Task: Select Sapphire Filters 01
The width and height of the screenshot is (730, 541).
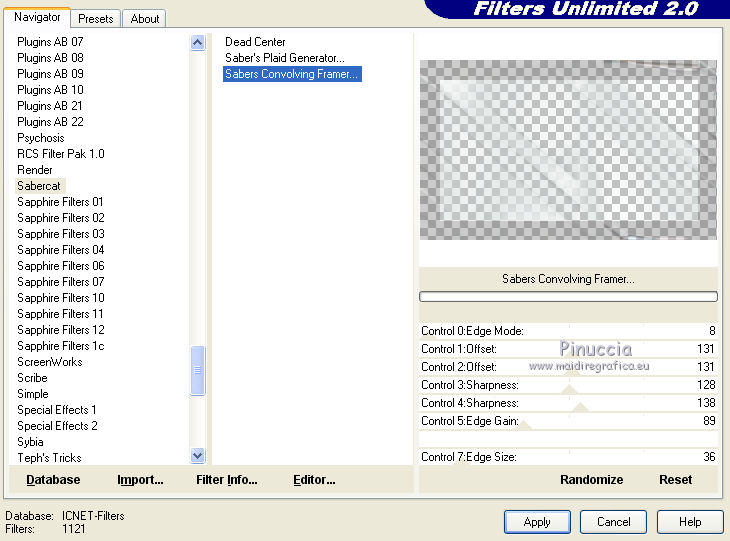Action: (61, 202)
